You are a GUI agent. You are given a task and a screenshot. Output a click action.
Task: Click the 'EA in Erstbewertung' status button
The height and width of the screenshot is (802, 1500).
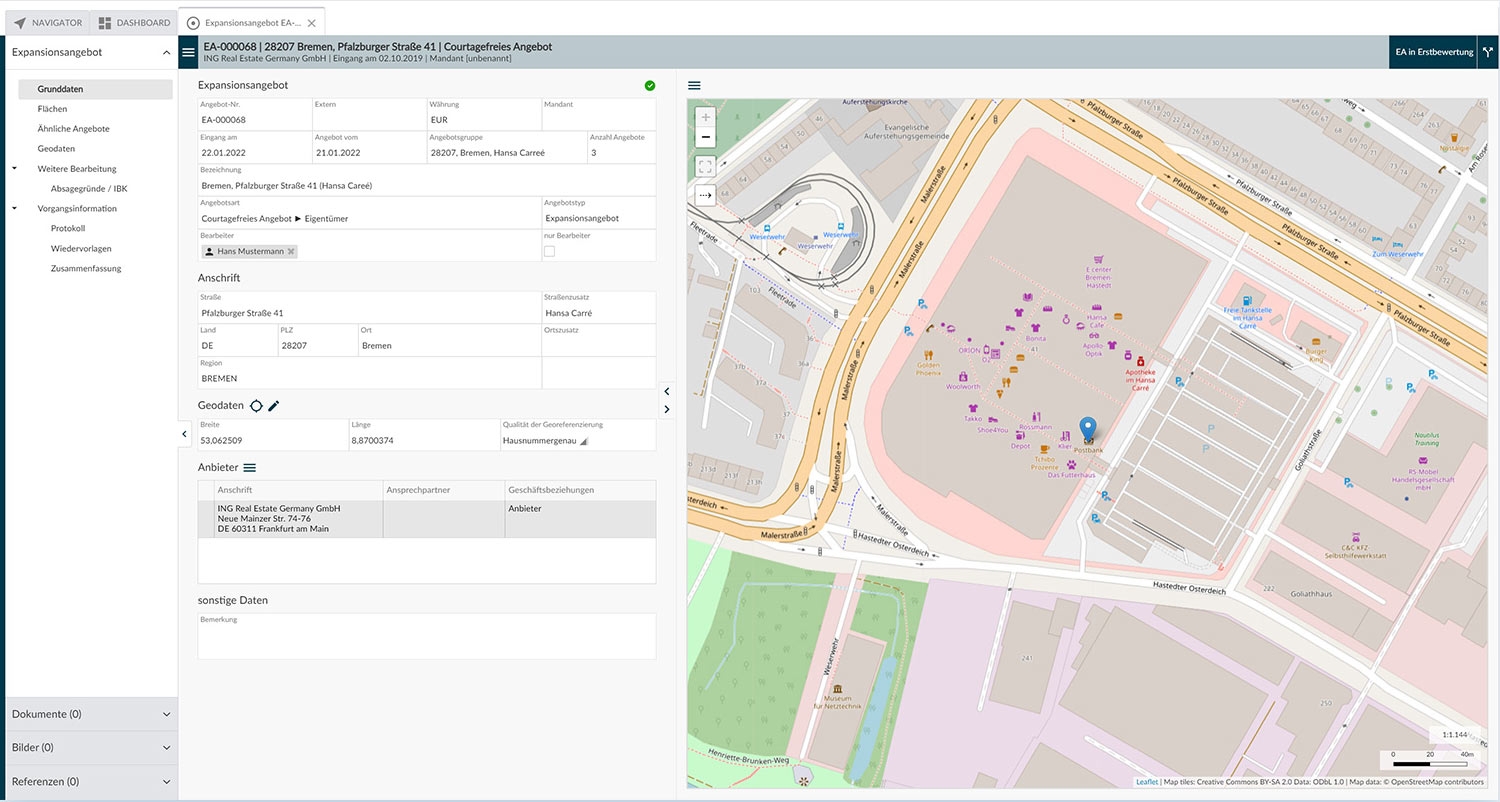coord(1432,52)
